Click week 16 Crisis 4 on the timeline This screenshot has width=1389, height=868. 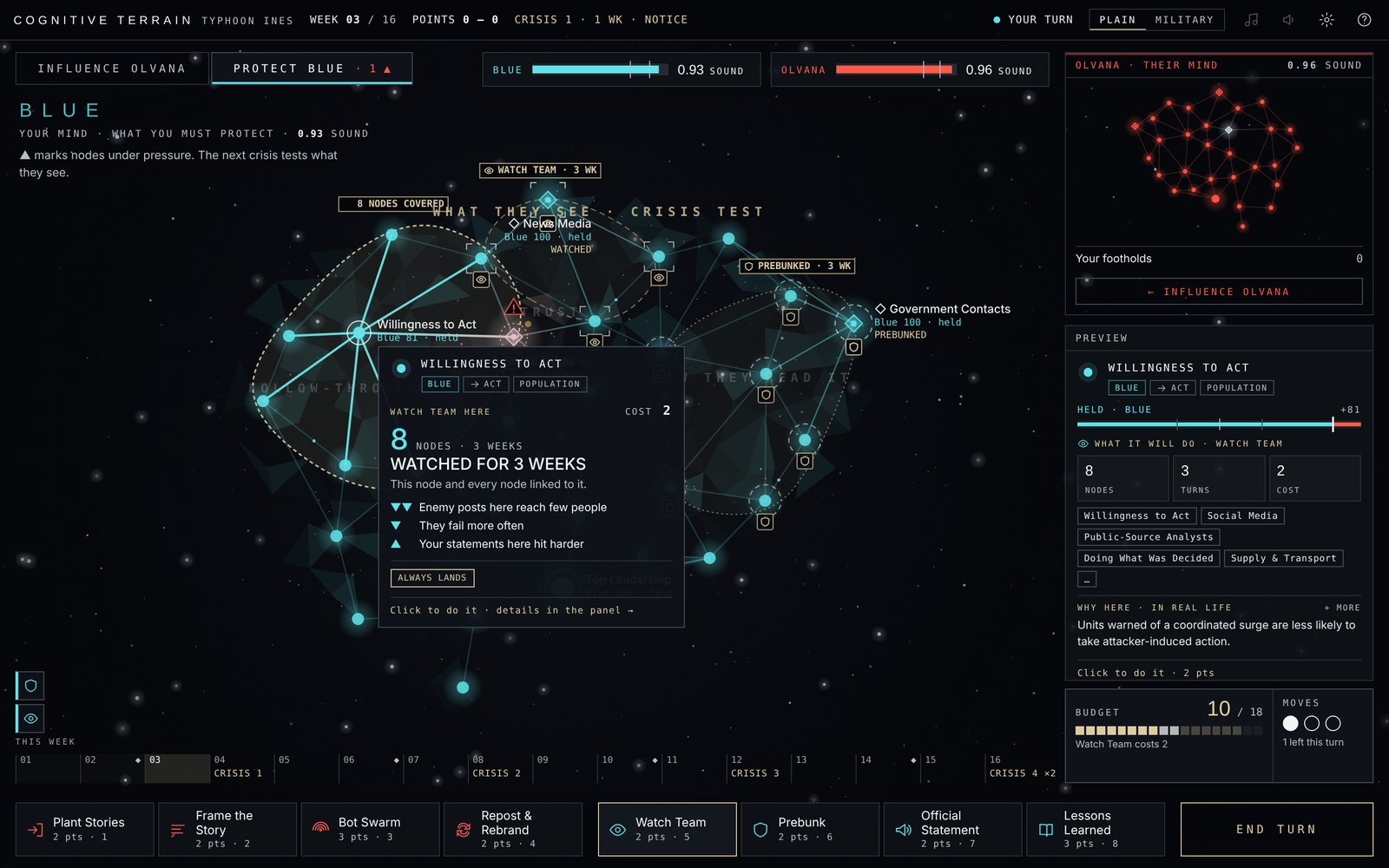pos(1023,766)
